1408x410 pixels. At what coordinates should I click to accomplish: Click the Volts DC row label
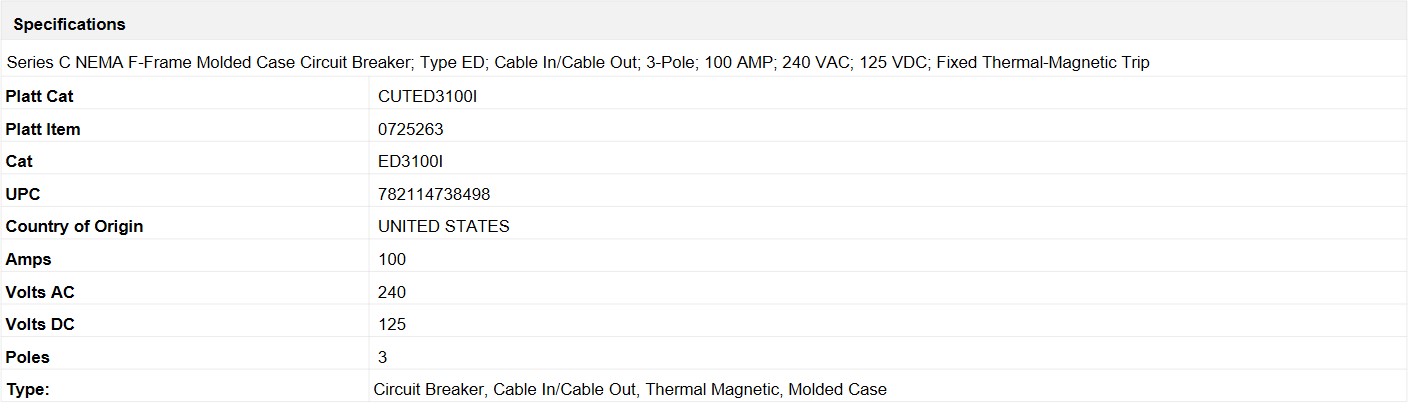pos(40,324)
